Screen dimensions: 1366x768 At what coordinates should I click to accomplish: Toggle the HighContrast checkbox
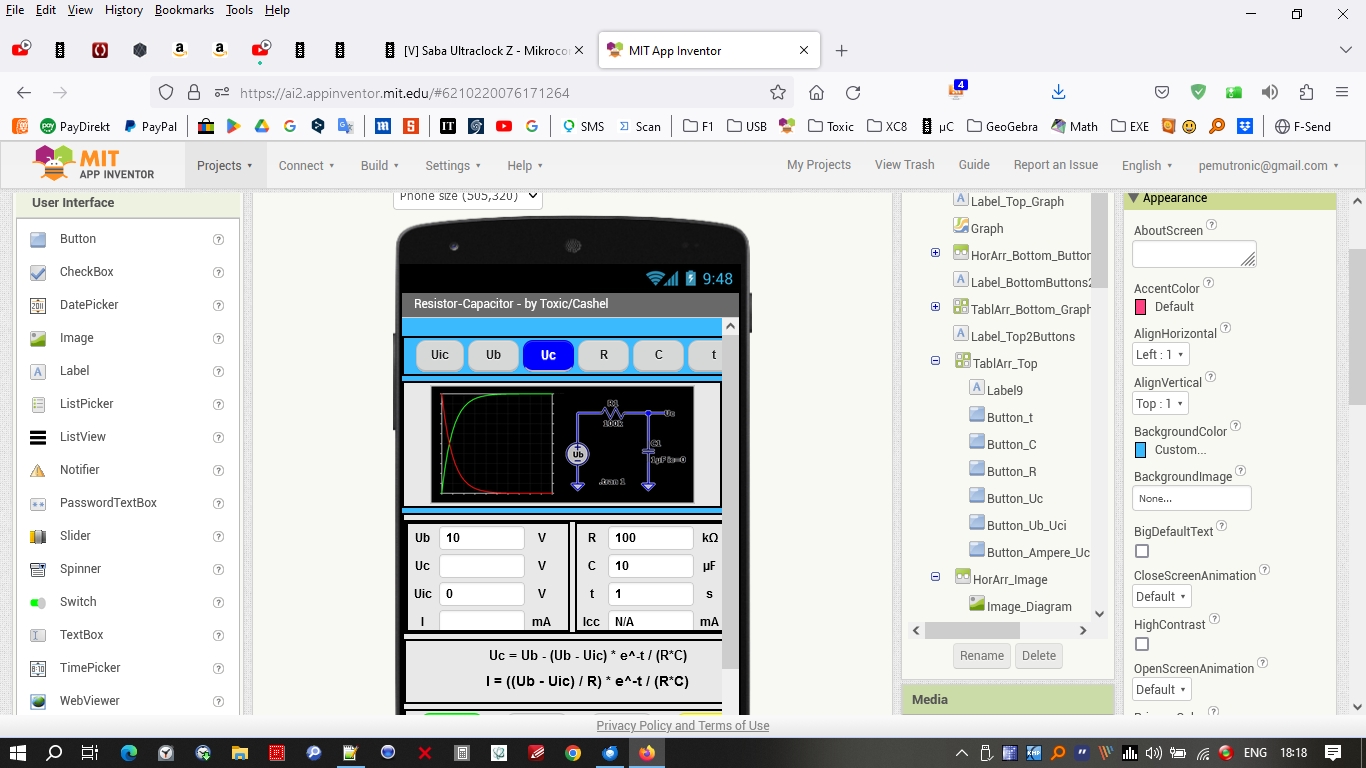click(x=1142, y=644)
